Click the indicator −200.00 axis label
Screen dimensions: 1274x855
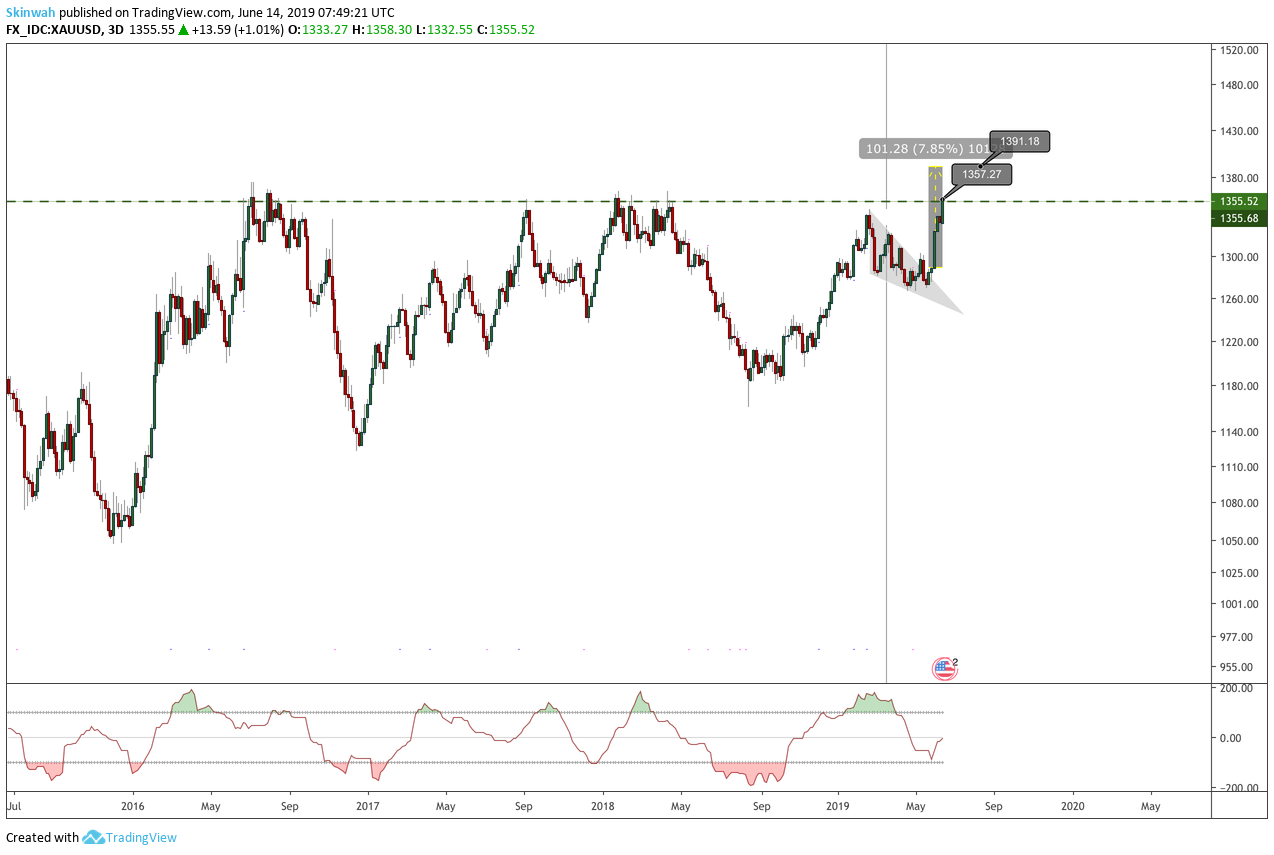click(x=1238, y=788)
